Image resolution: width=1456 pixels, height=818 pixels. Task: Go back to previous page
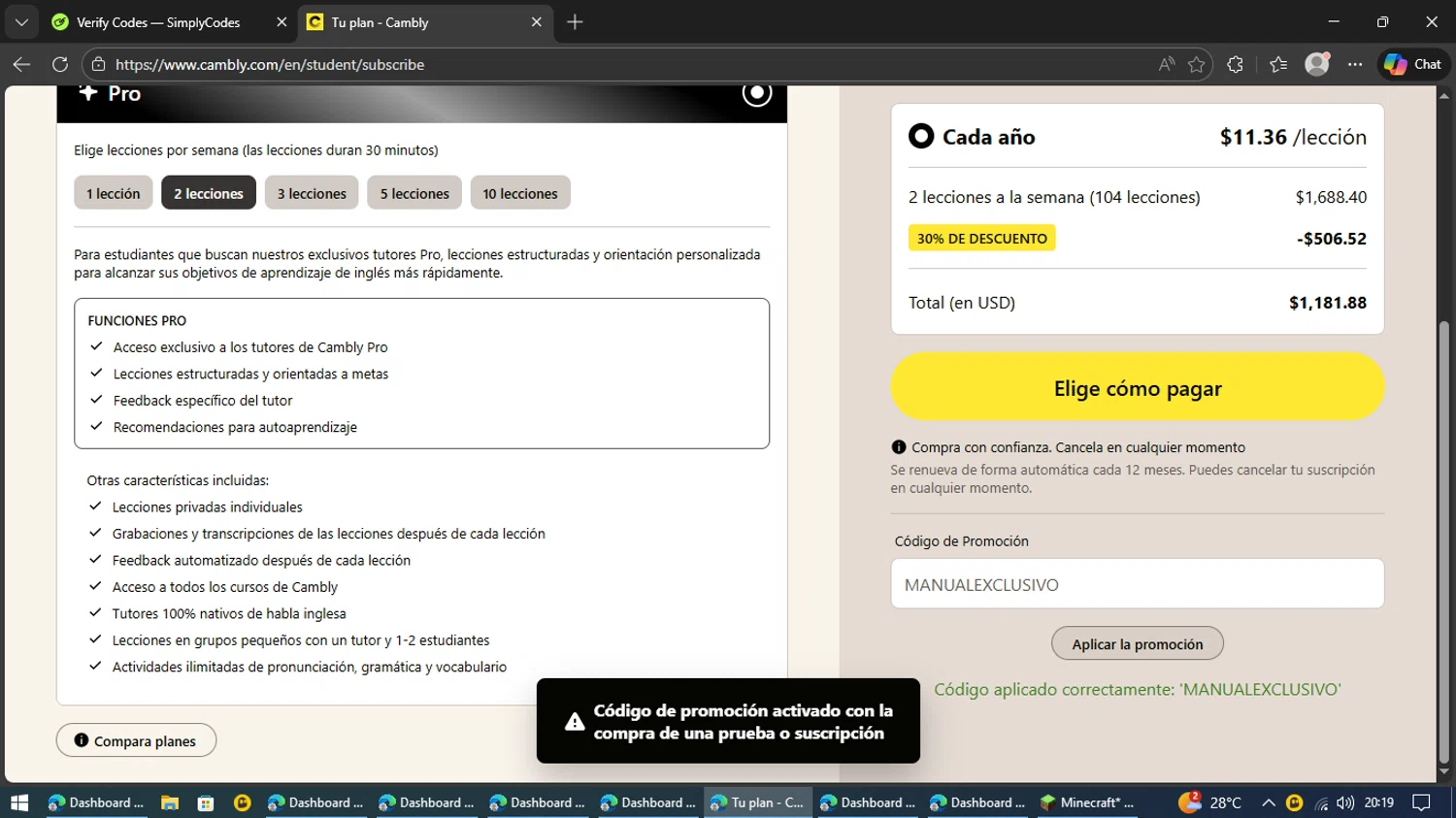[x=21, y=64]
